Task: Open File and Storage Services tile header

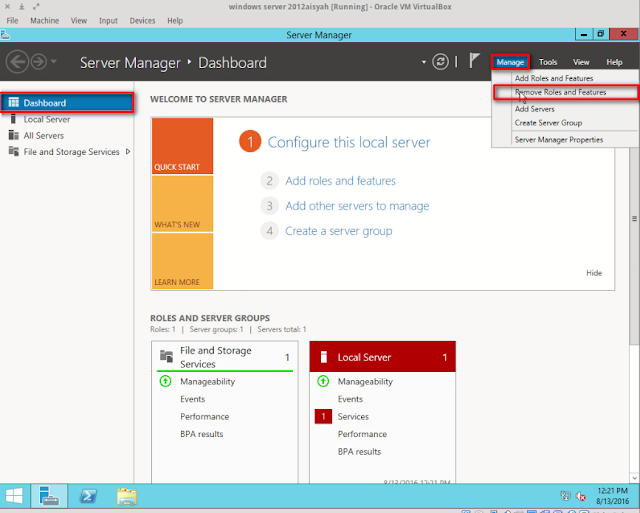Action: [x=224, y=357]
